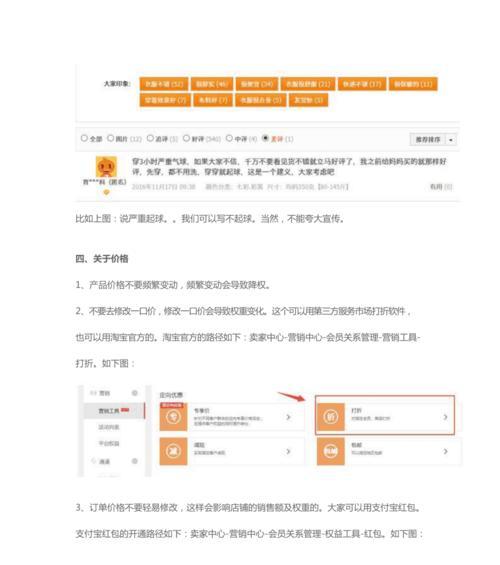Select the 全部 radio button

[84, 138]
